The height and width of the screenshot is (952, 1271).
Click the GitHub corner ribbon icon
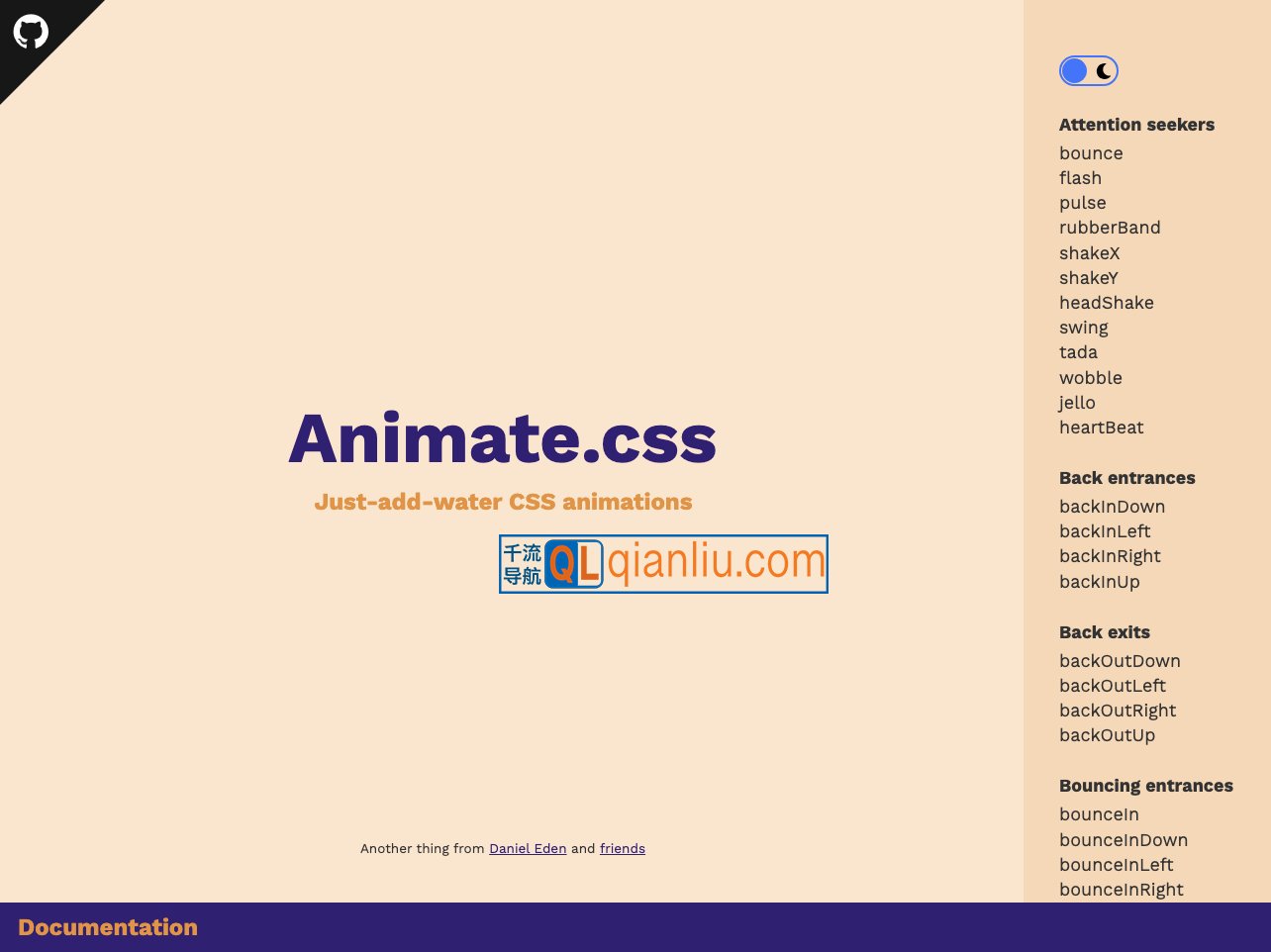coord(31,32)
